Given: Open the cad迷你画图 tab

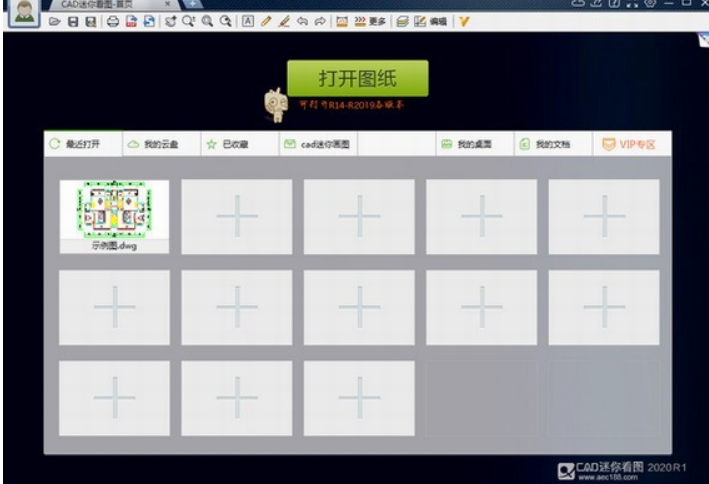Looking at the screenshot, I should (317, 144).
